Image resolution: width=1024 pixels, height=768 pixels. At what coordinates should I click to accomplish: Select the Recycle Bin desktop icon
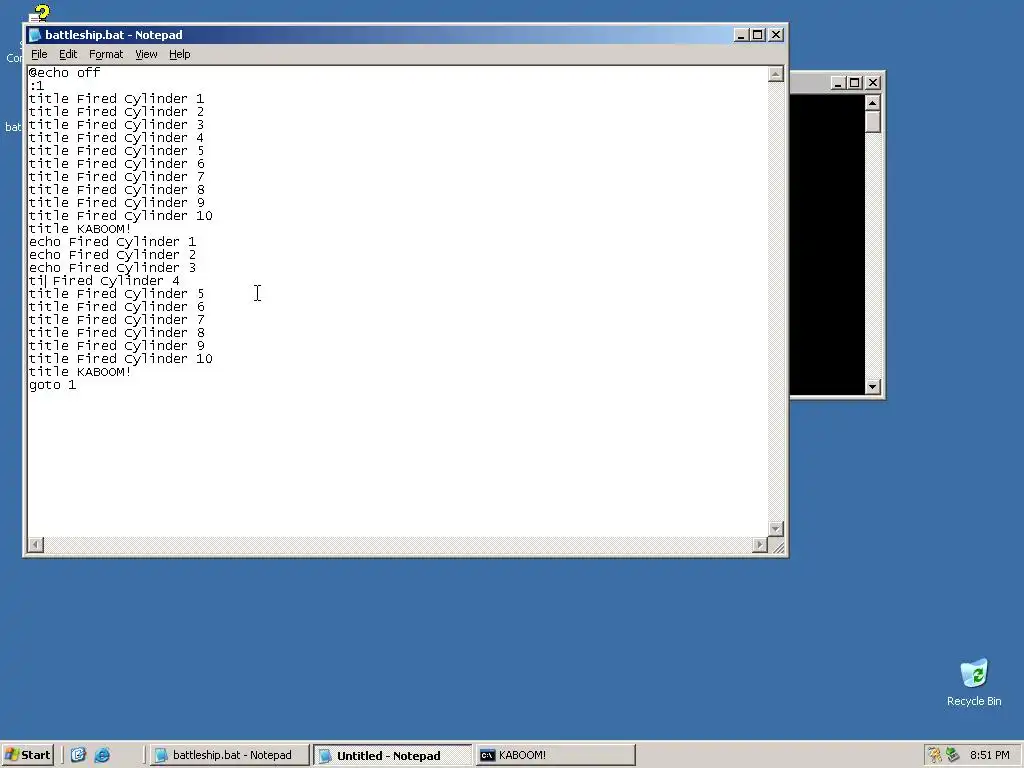974,683
